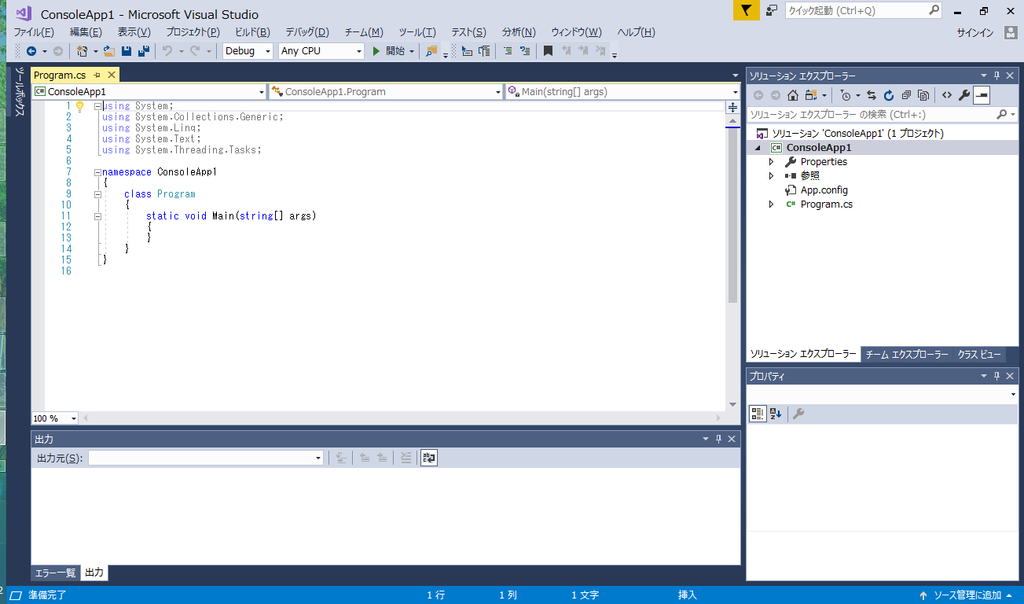Click ソース管理に追加 in the status bar
The height and width of the screenshot is (604, 1024).
967,595
